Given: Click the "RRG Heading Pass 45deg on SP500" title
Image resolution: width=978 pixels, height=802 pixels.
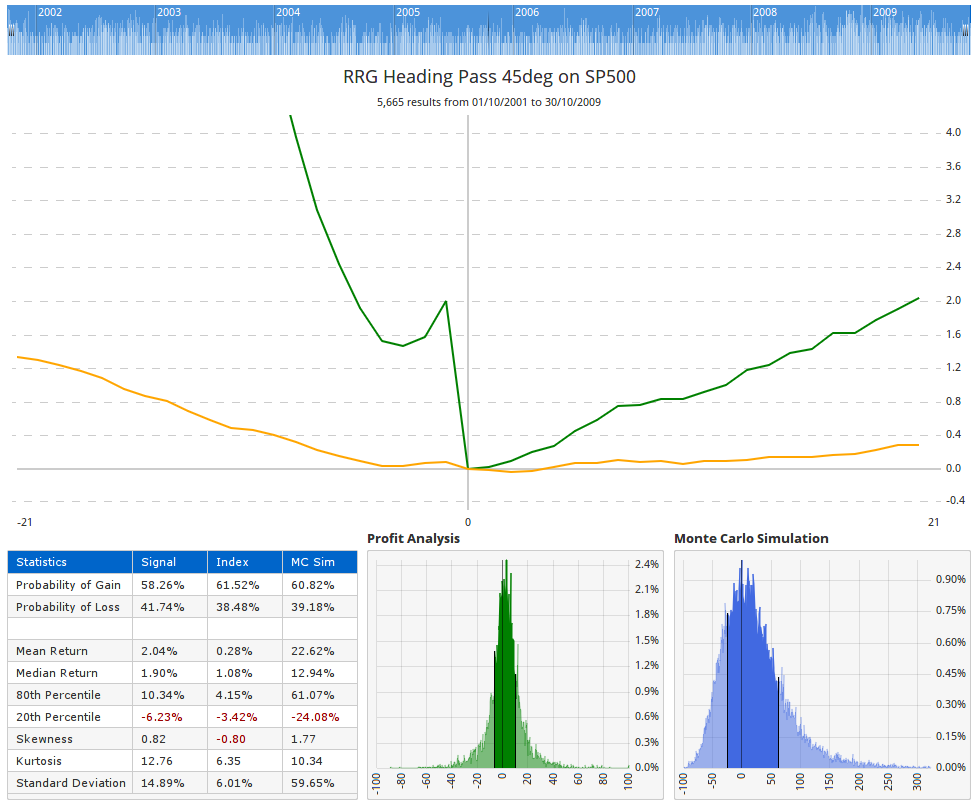Looking at the screenshot, I should (x=489, y=77).
